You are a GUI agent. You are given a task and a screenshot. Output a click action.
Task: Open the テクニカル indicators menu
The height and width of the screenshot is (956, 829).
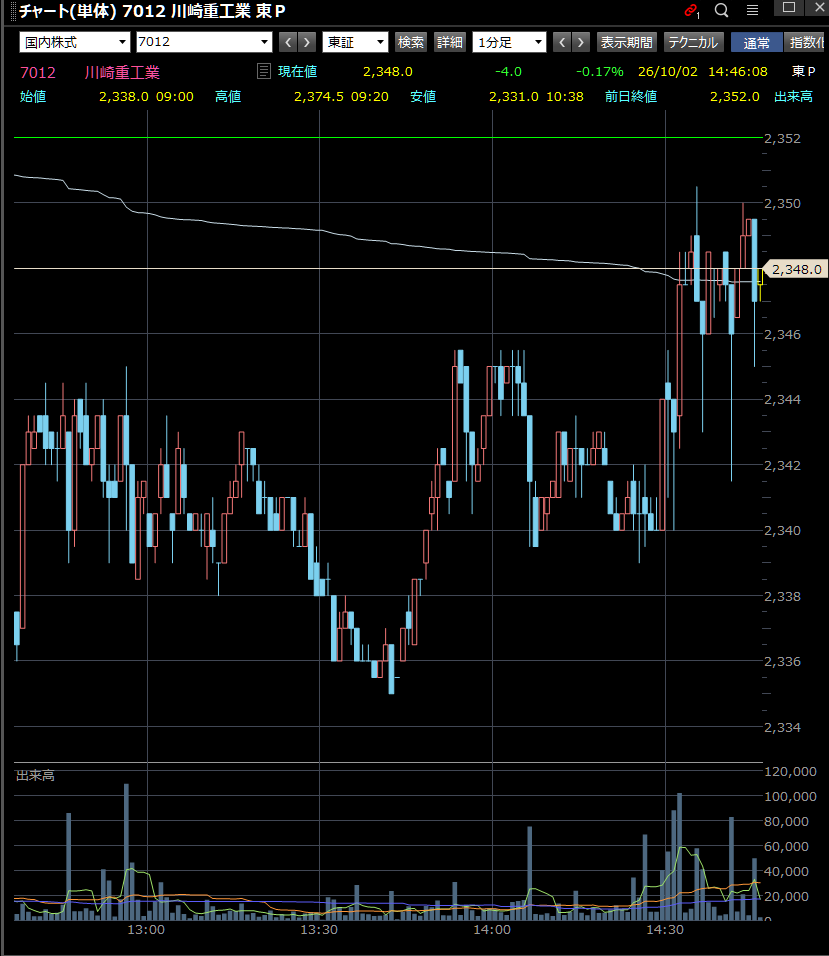pyautogui.click(x=693, y=42)
